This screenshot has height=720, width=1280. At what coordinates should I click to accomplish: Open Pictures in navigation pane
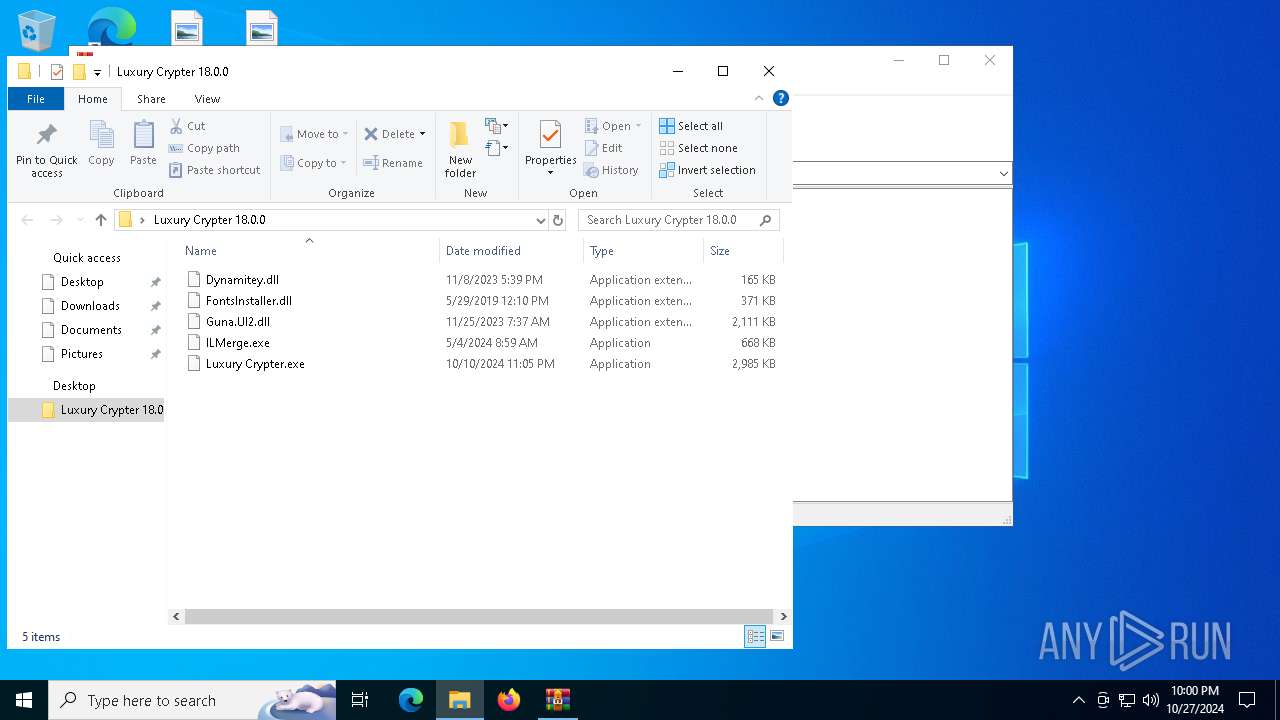tap(82, 354)
